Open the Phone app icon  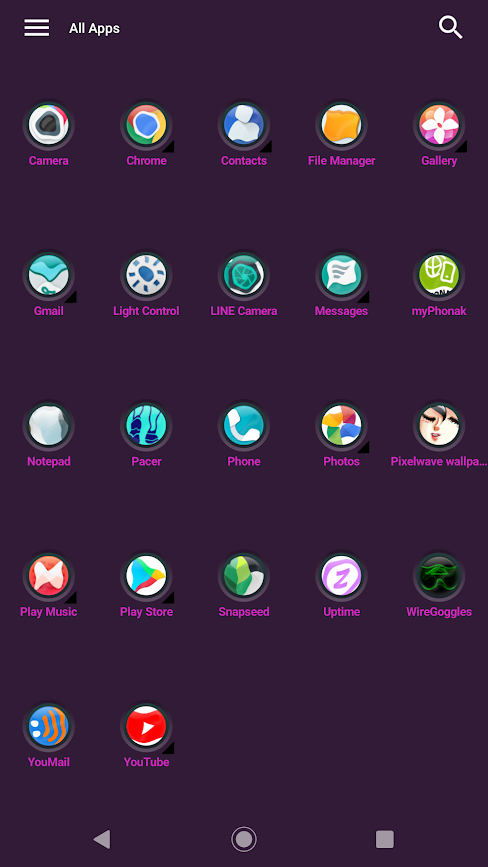[244, 426]
